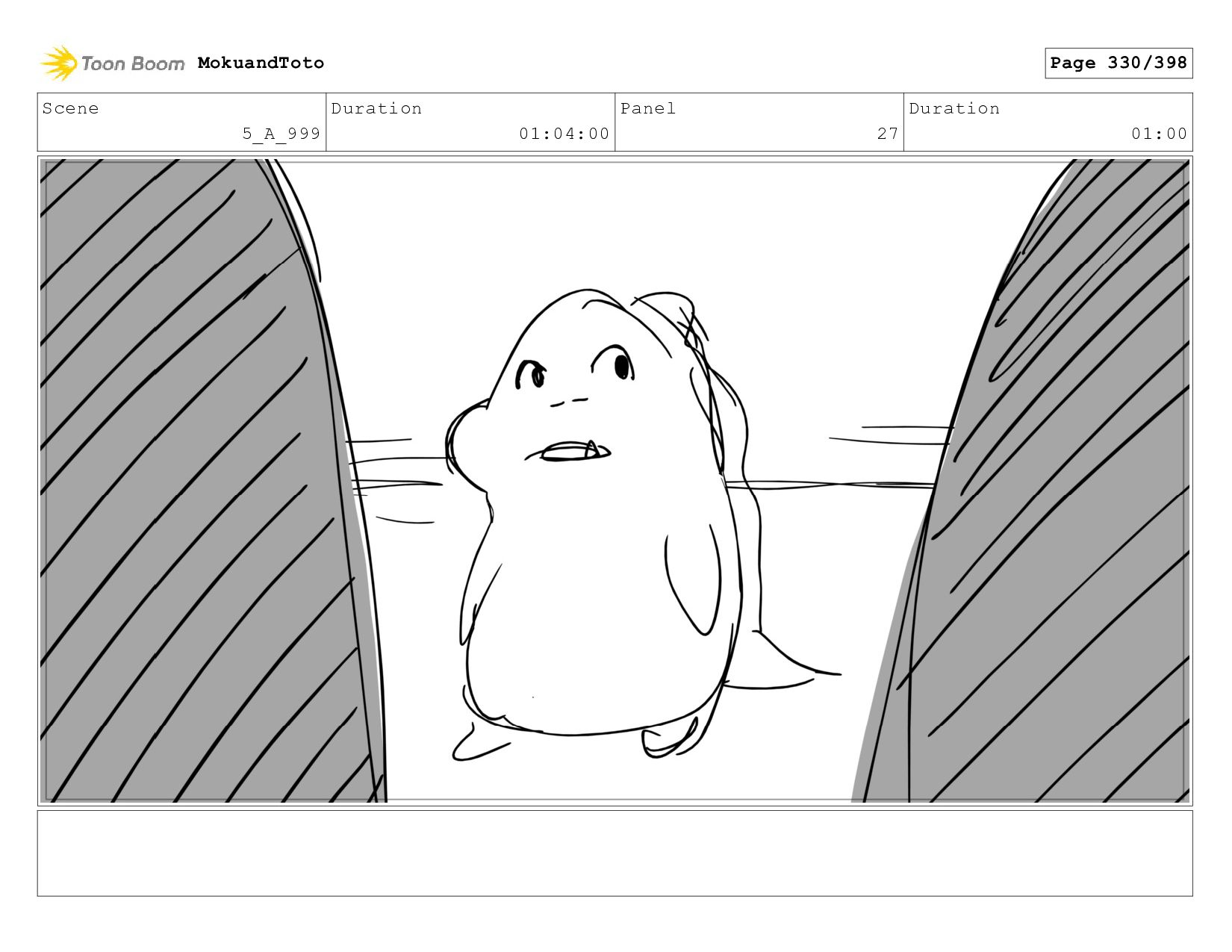Click the Panel label
The width and height of the screenshot is (1232, 952).
pos(648,108)
